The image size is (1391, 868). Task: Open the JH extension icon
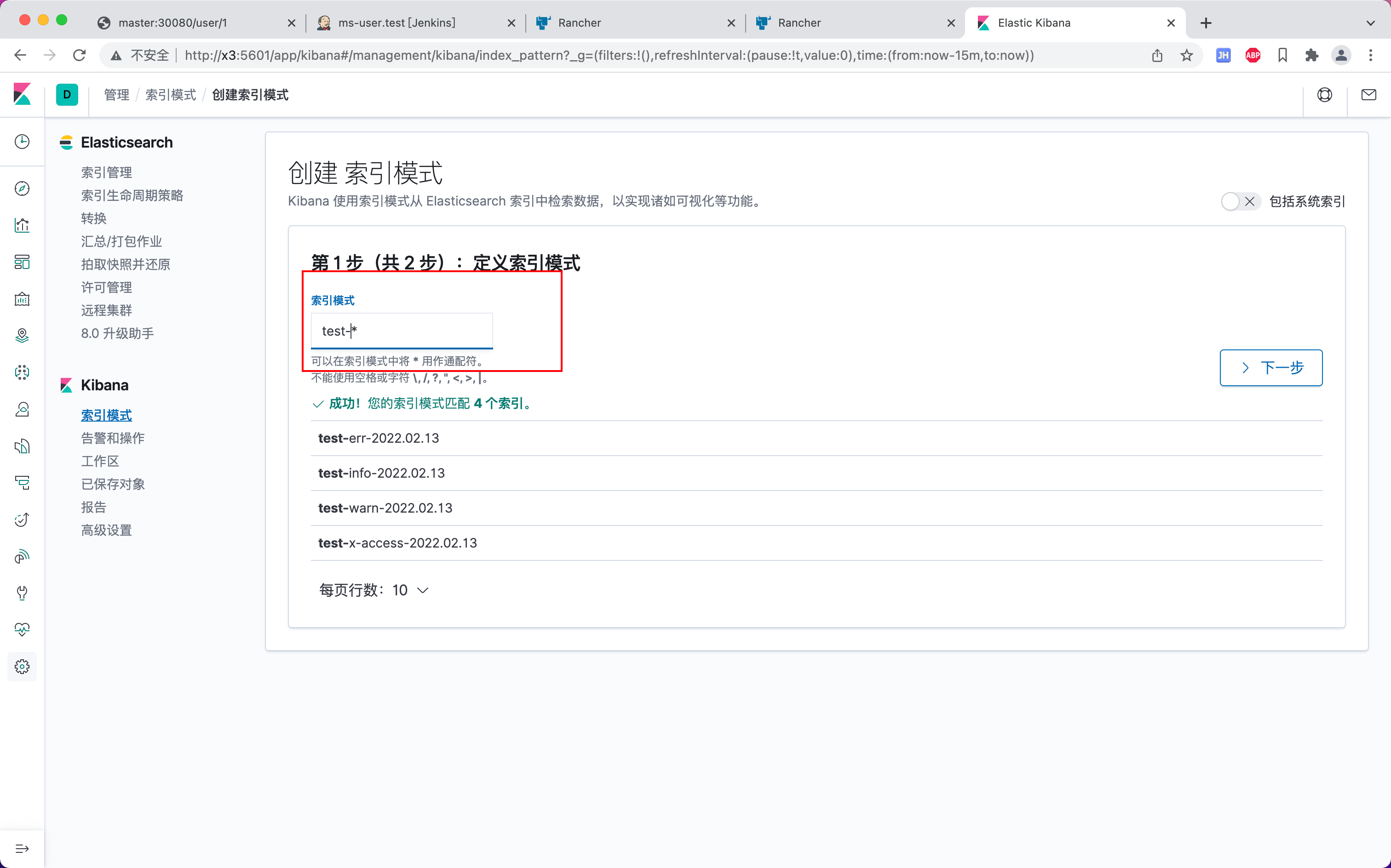click(1223, 55)
